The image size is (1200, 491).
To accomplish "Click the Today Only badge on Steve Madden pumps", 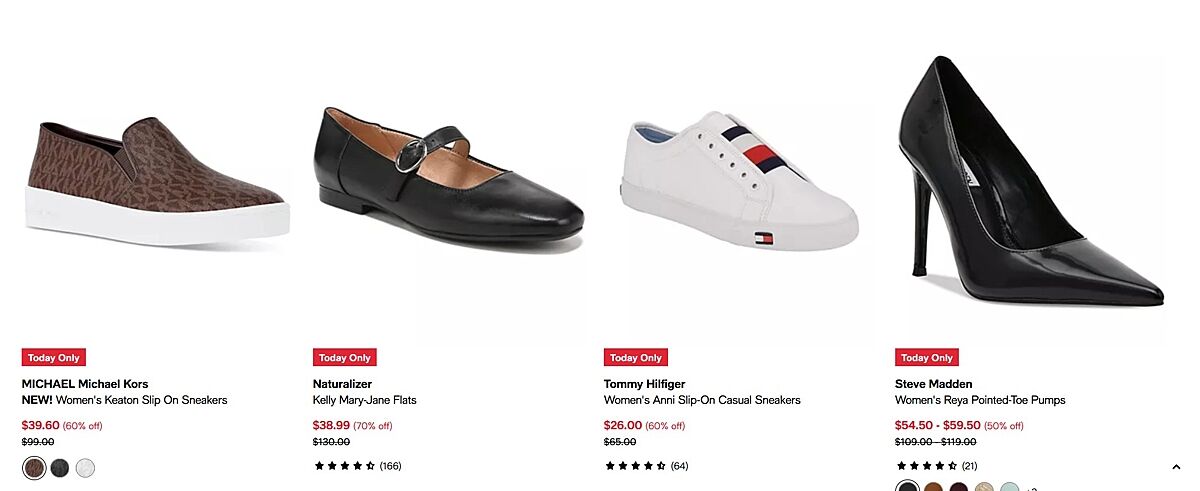I will coord(927,357).
